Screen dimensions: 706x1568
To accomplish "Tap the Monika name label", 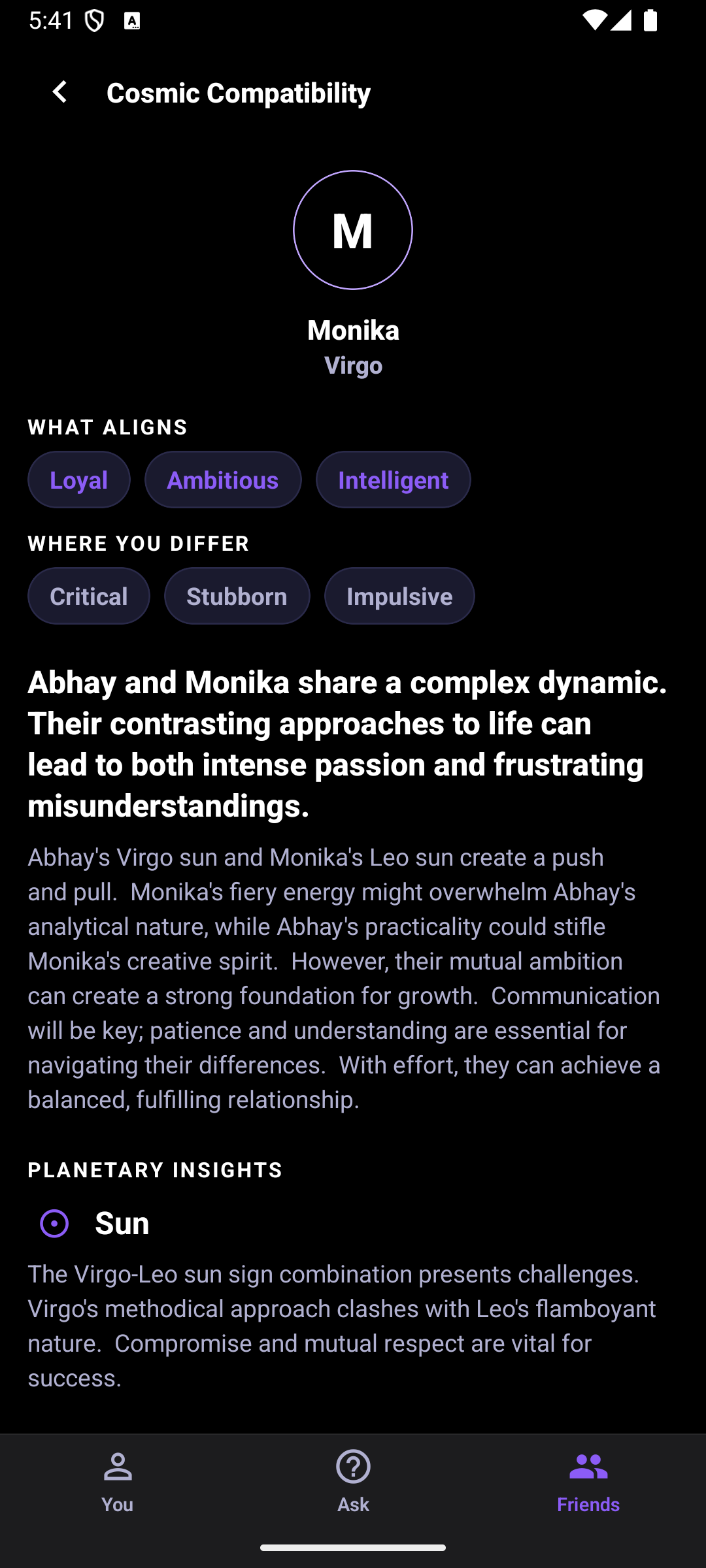I will (353, 330).
